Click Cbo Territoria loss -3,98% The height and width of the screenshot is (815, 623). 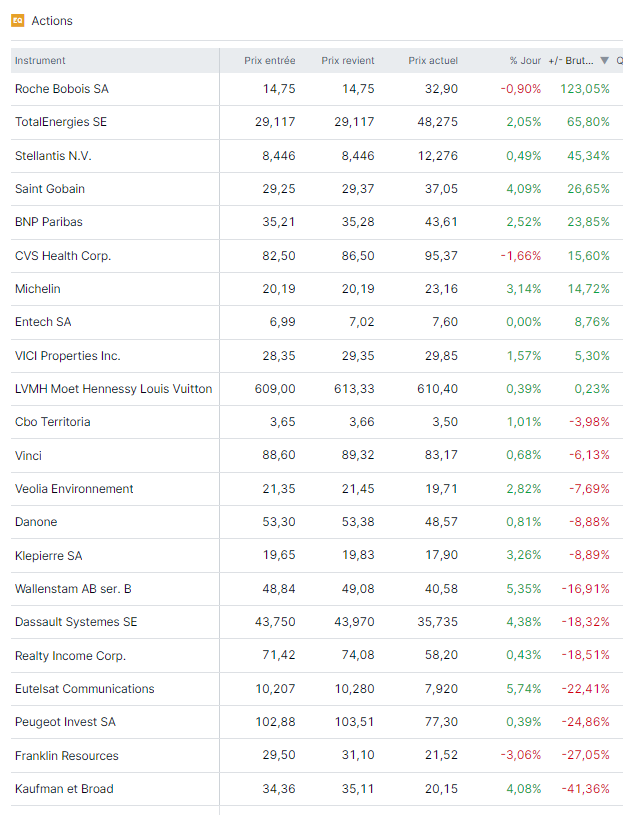tap(589, 422)
